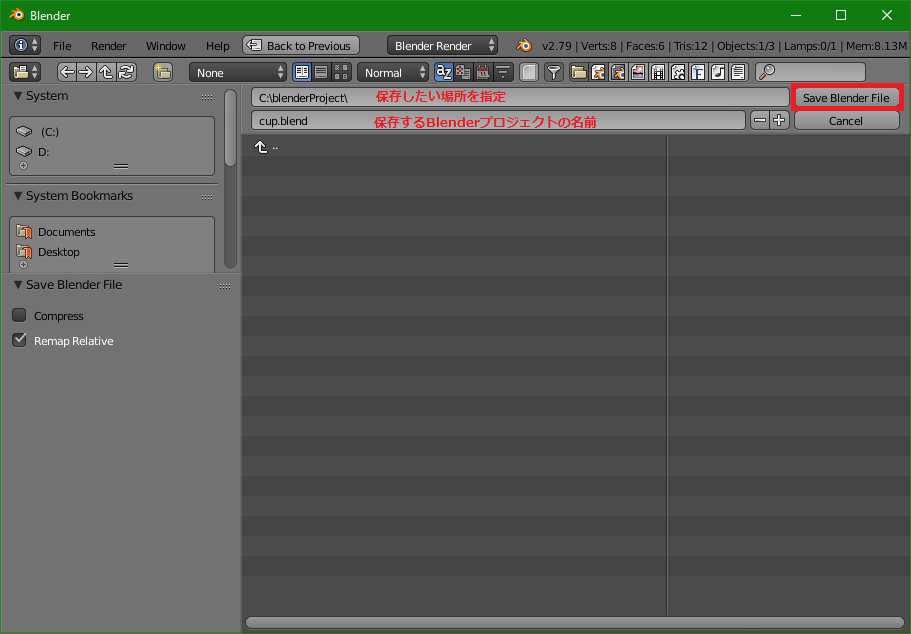
Task: Click the horizontal scrollbar below file list
Action: (575, 623)
